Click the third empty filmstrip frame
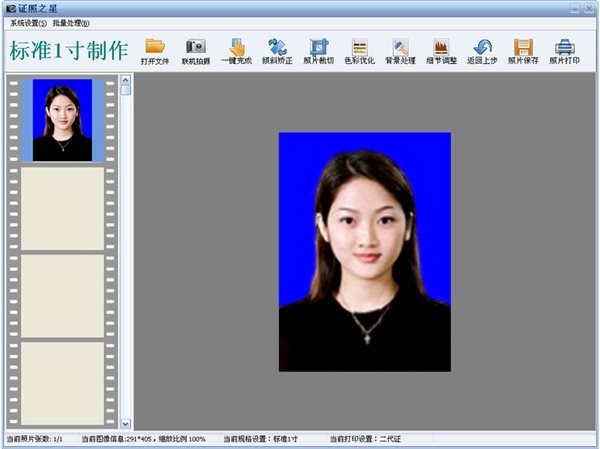600x449 pixels. [62, 382]
